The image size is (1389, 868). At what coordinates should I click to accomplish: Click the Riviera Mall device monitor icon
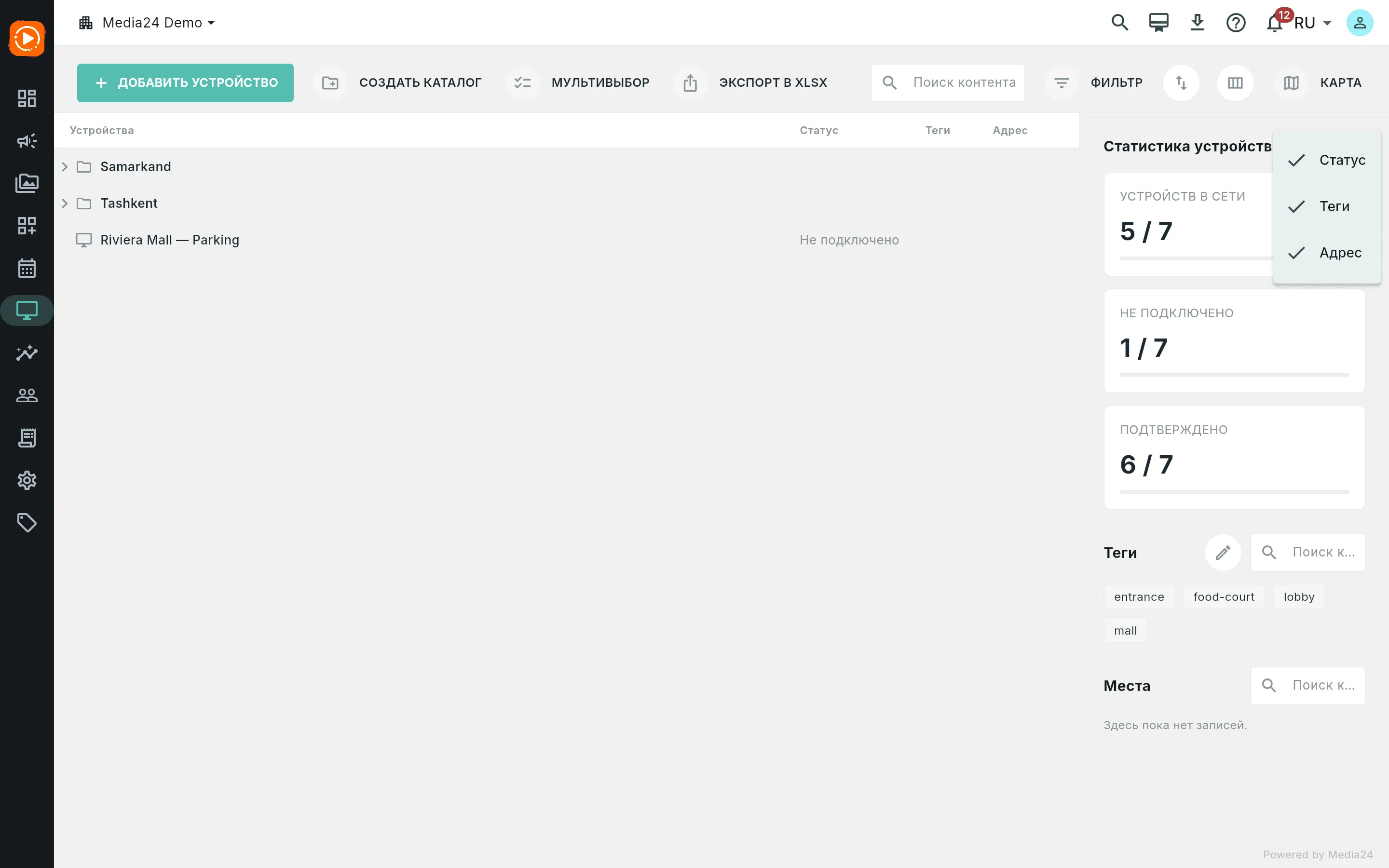pyautogui.click(x=84, y=240)
